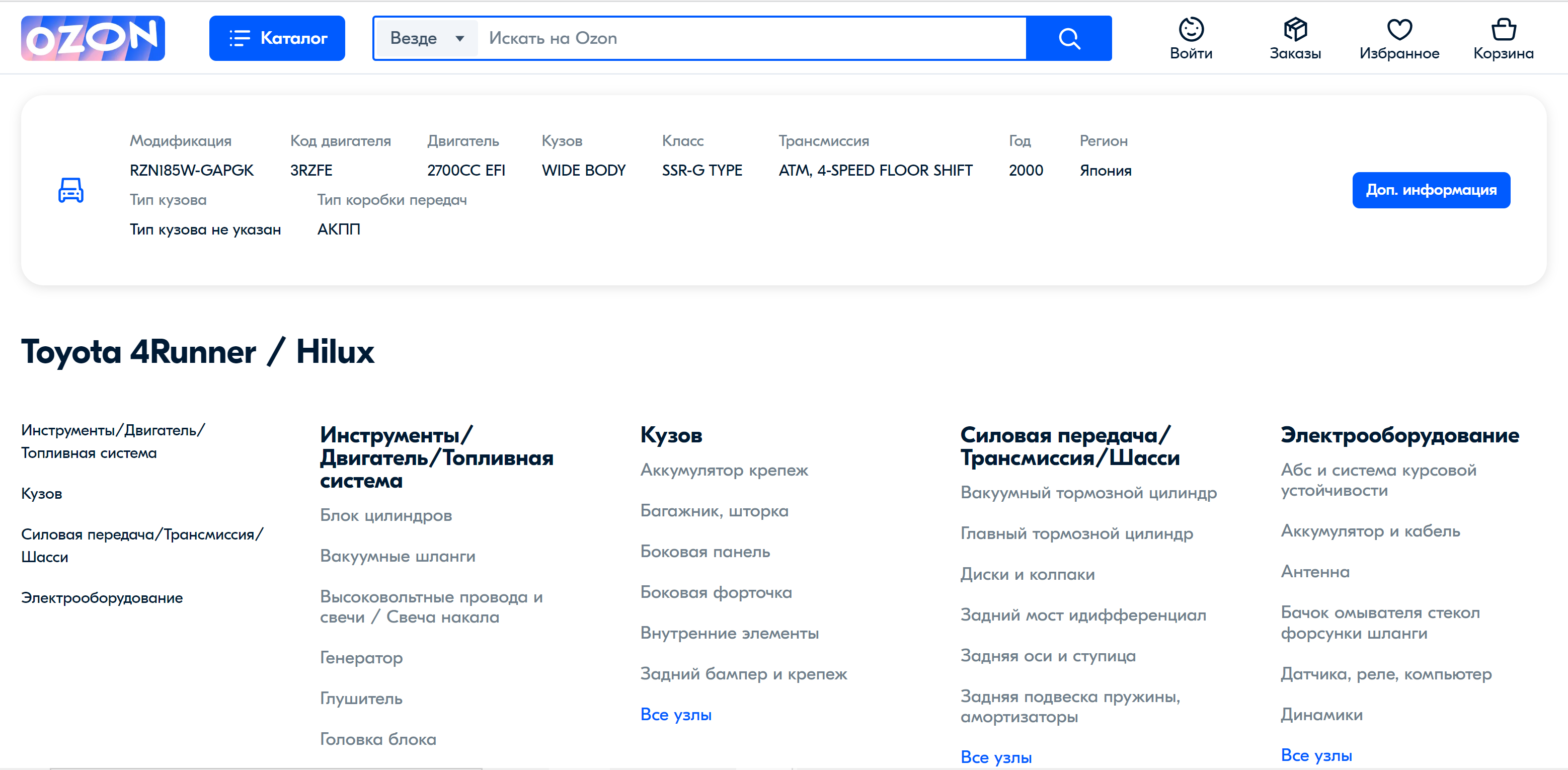
Task: Open Антенна link
Action: [1315, 572]
